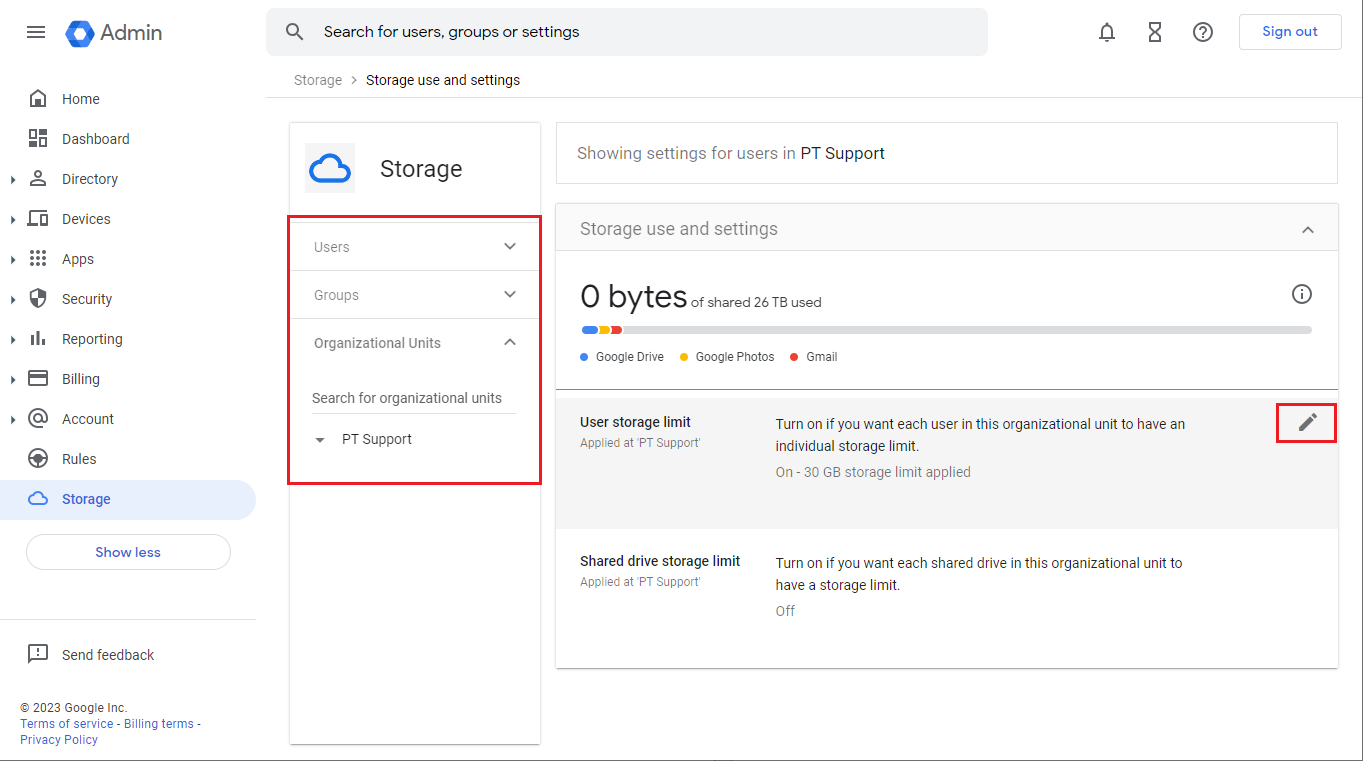Open notifications with the bell icon
The width and height of the screenshot is (1363, 761).
tap(1107, 31)
